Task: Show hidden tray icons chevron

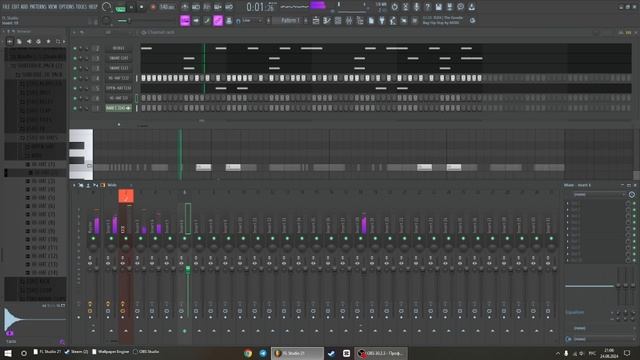Action: pos(557,353)
